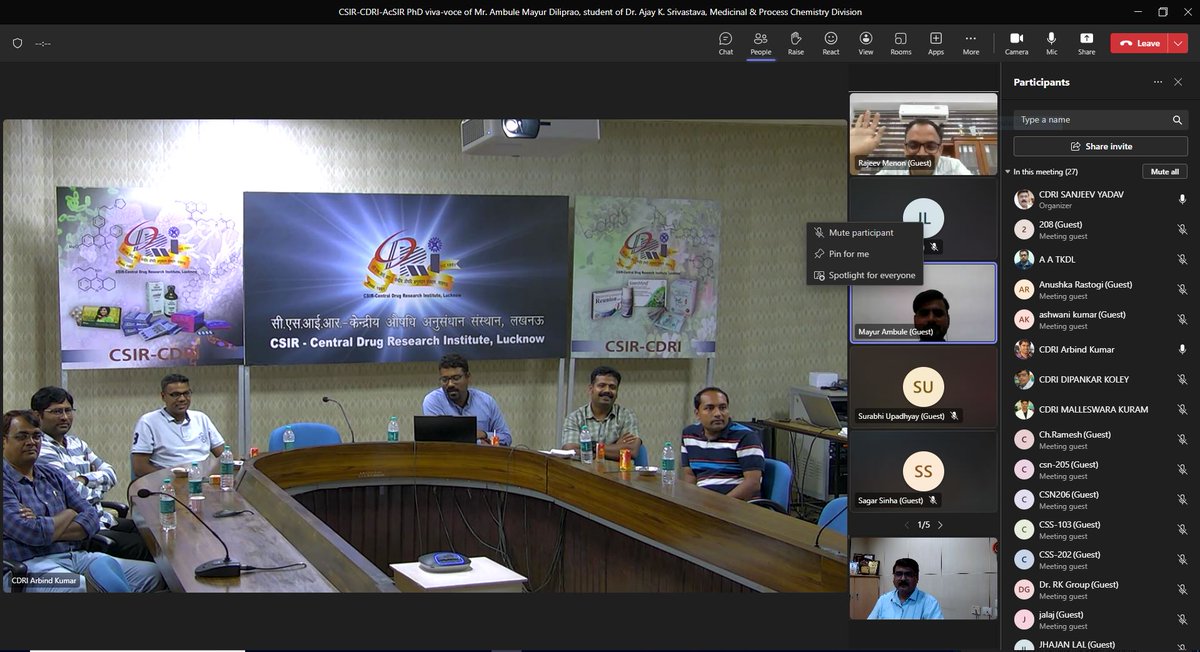Click the JL avatar tile
The width and height of the screenshot is (1200, 652).
point(923,217)
